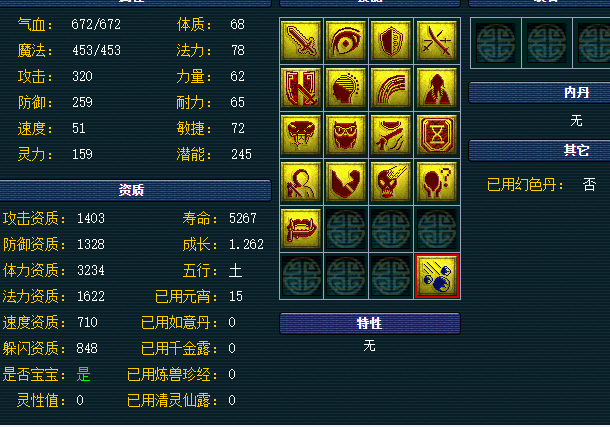Image resolution: width=610 pixels, height=427 pixels.
Task: Click the shield with crossed sword icon
Action: coord(301,88)
